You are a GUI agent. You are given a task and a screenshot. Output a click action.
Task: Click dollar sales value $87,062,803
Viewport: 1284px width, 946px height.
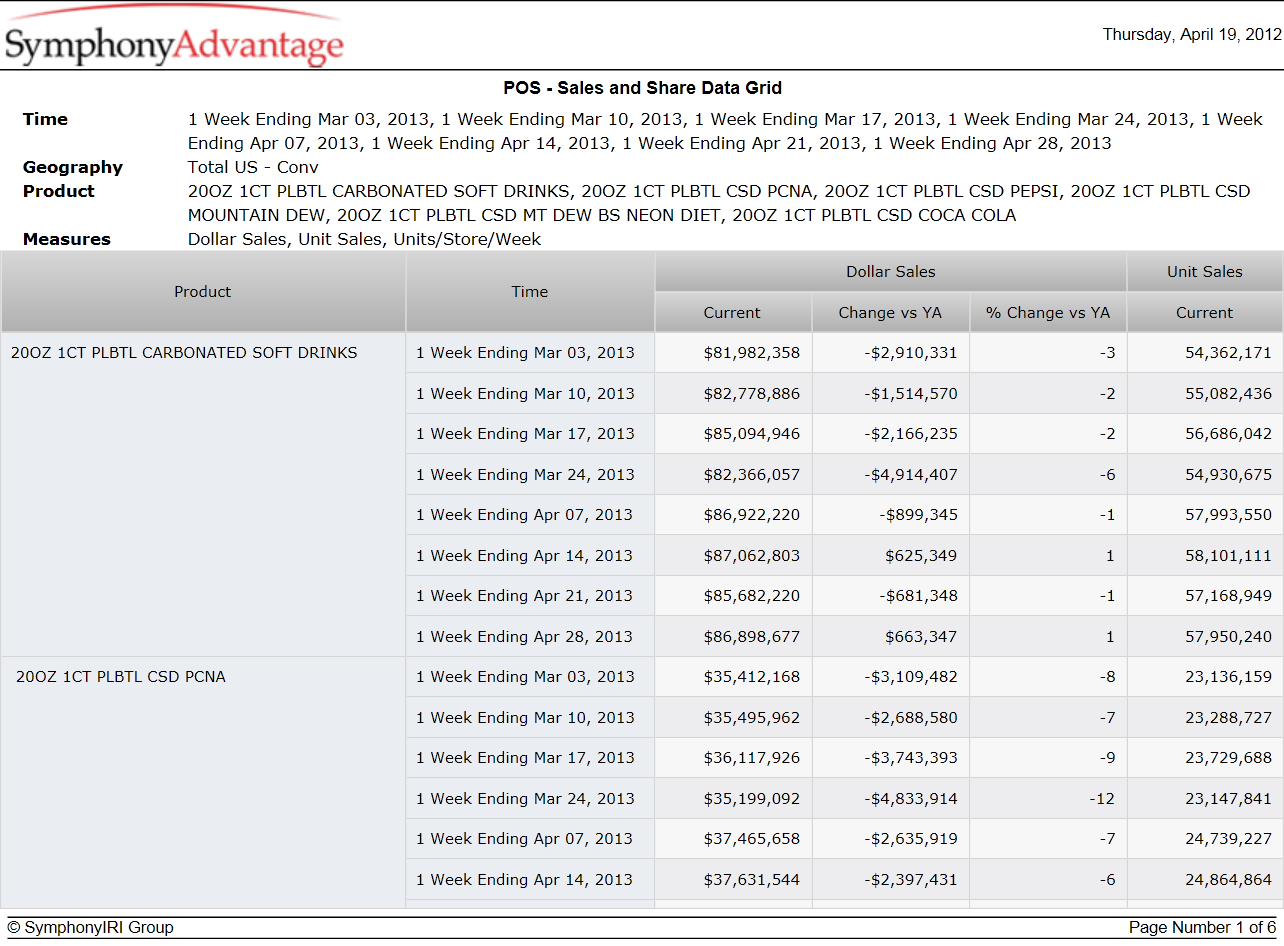[x=752, y=556]
